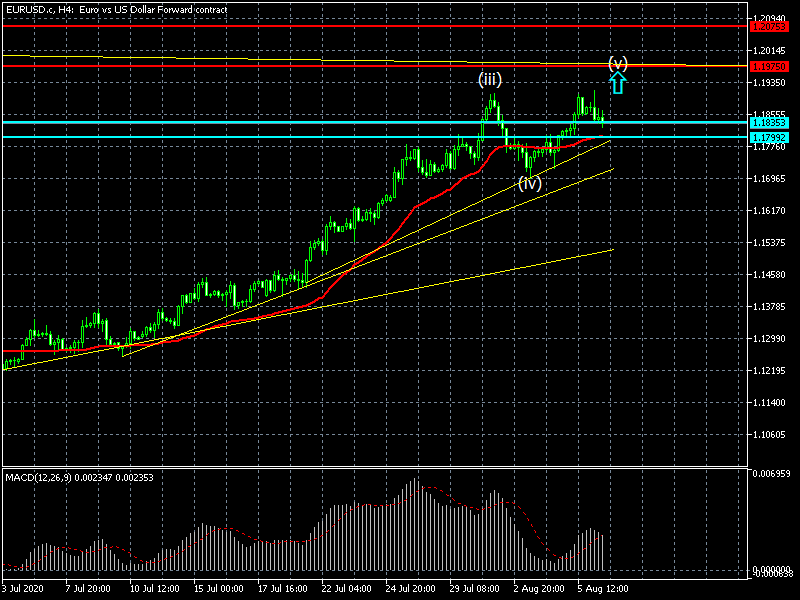
Task: Click the cyan 1.17992 price tag
Action: point(767,136)
